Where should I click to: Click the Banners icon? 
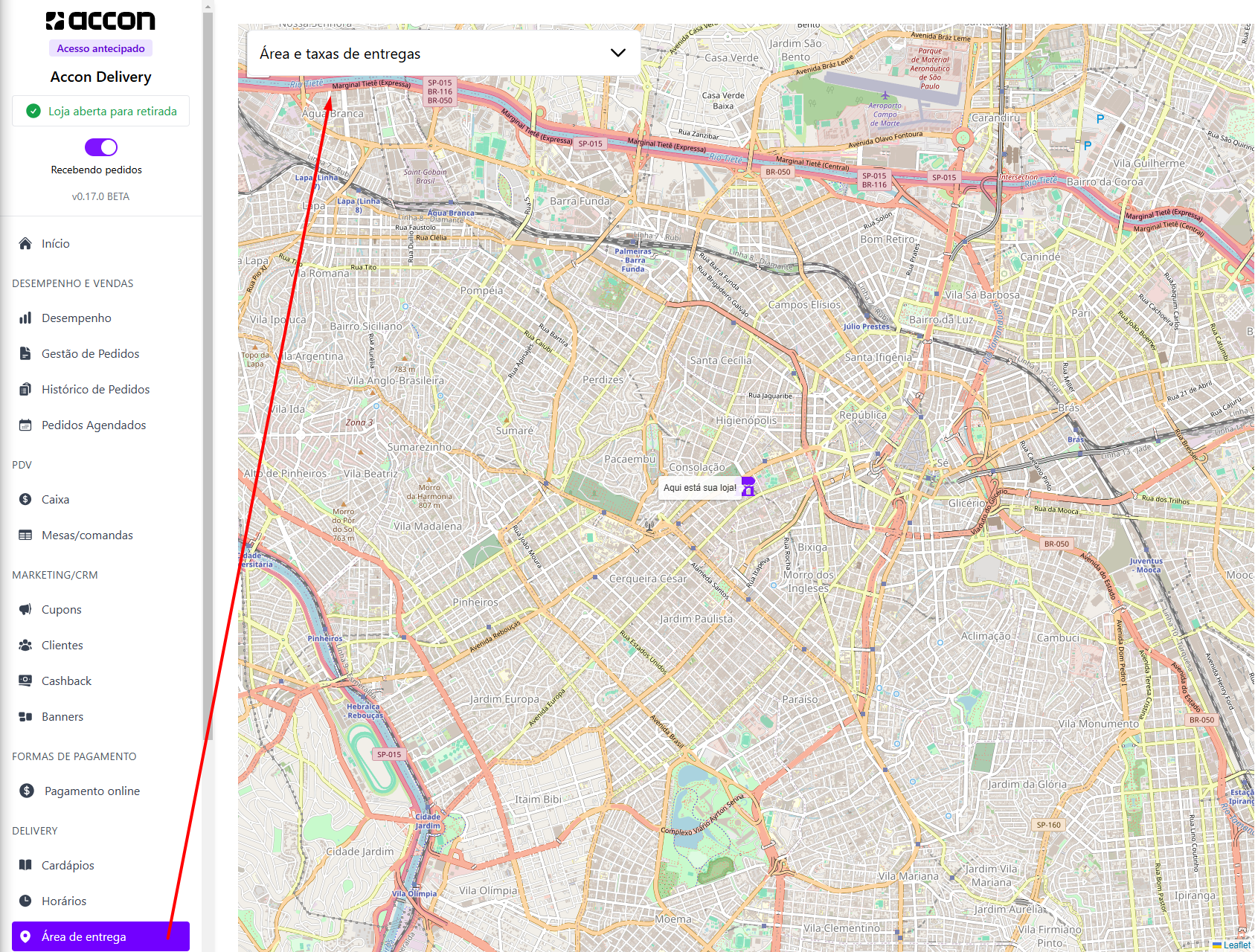point(25,716)
